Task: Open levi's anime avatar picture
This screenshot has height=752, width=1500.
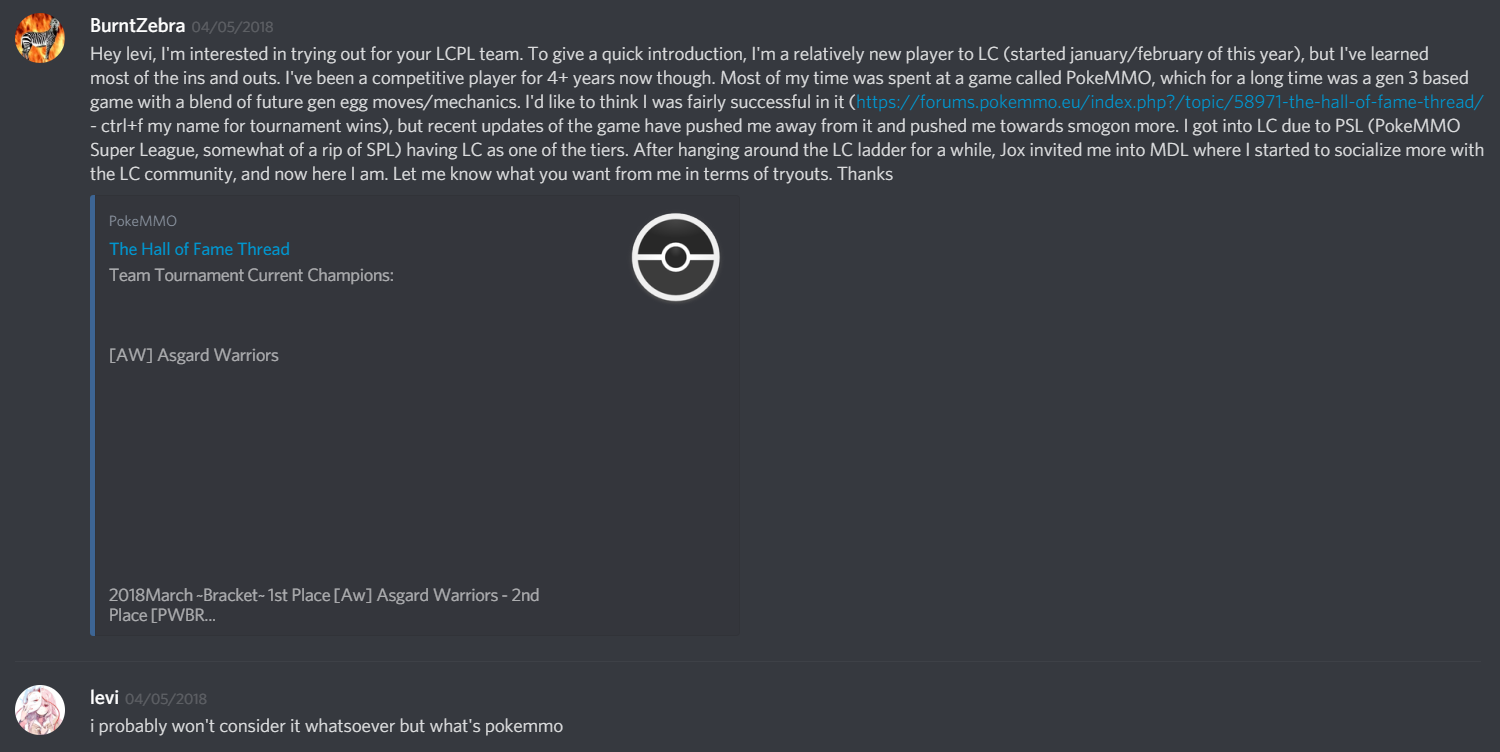Action: click(40, 711)
